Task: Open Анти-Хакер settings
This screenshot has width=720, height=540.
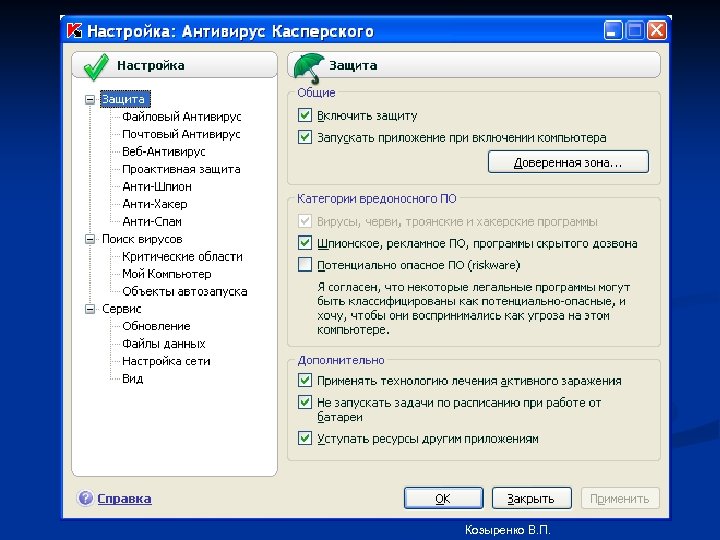Action: [x=155, y=204]
